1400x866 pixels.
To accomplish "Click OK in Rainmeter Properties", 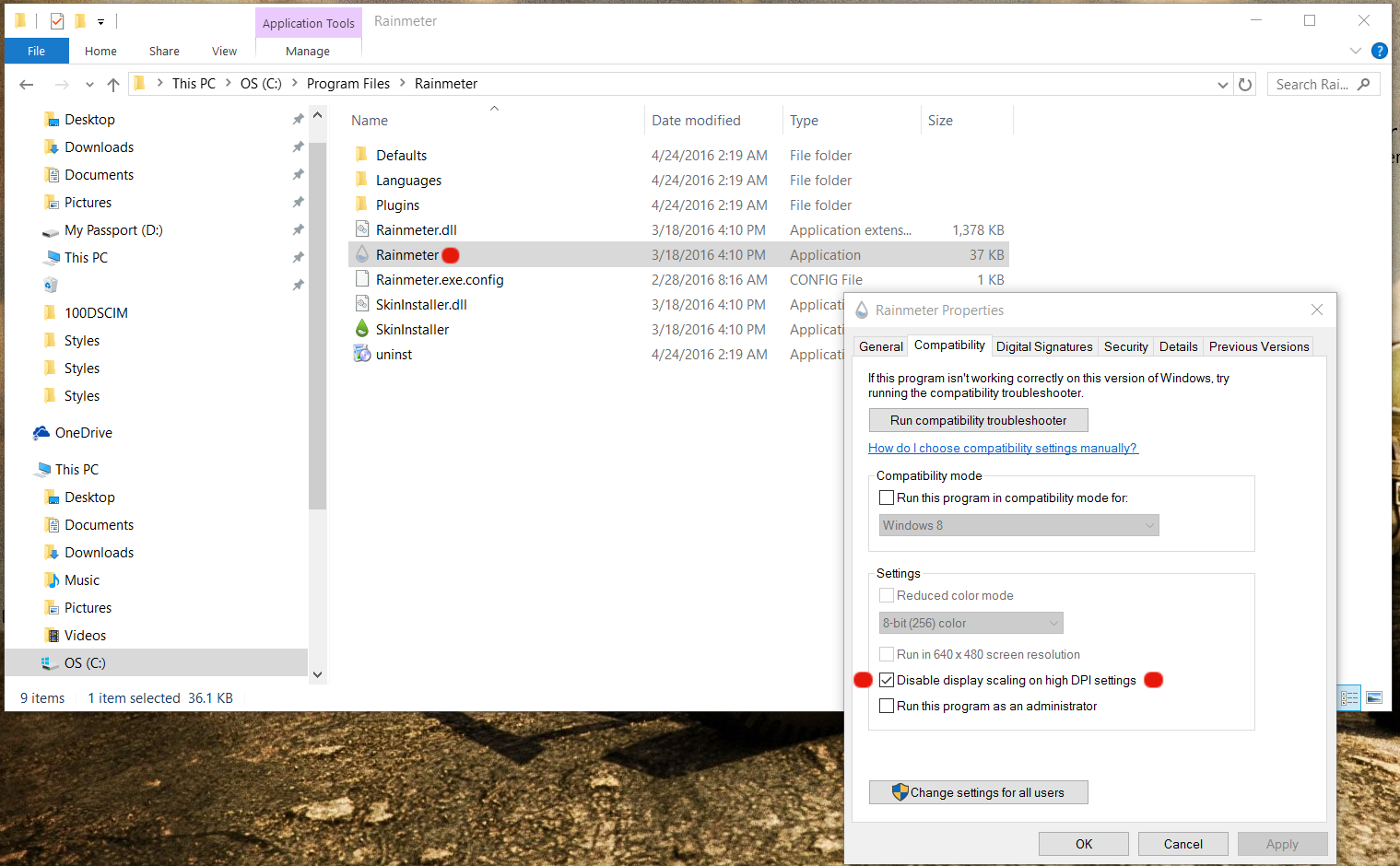I will pyautogui.click(x=1084, y=844).
